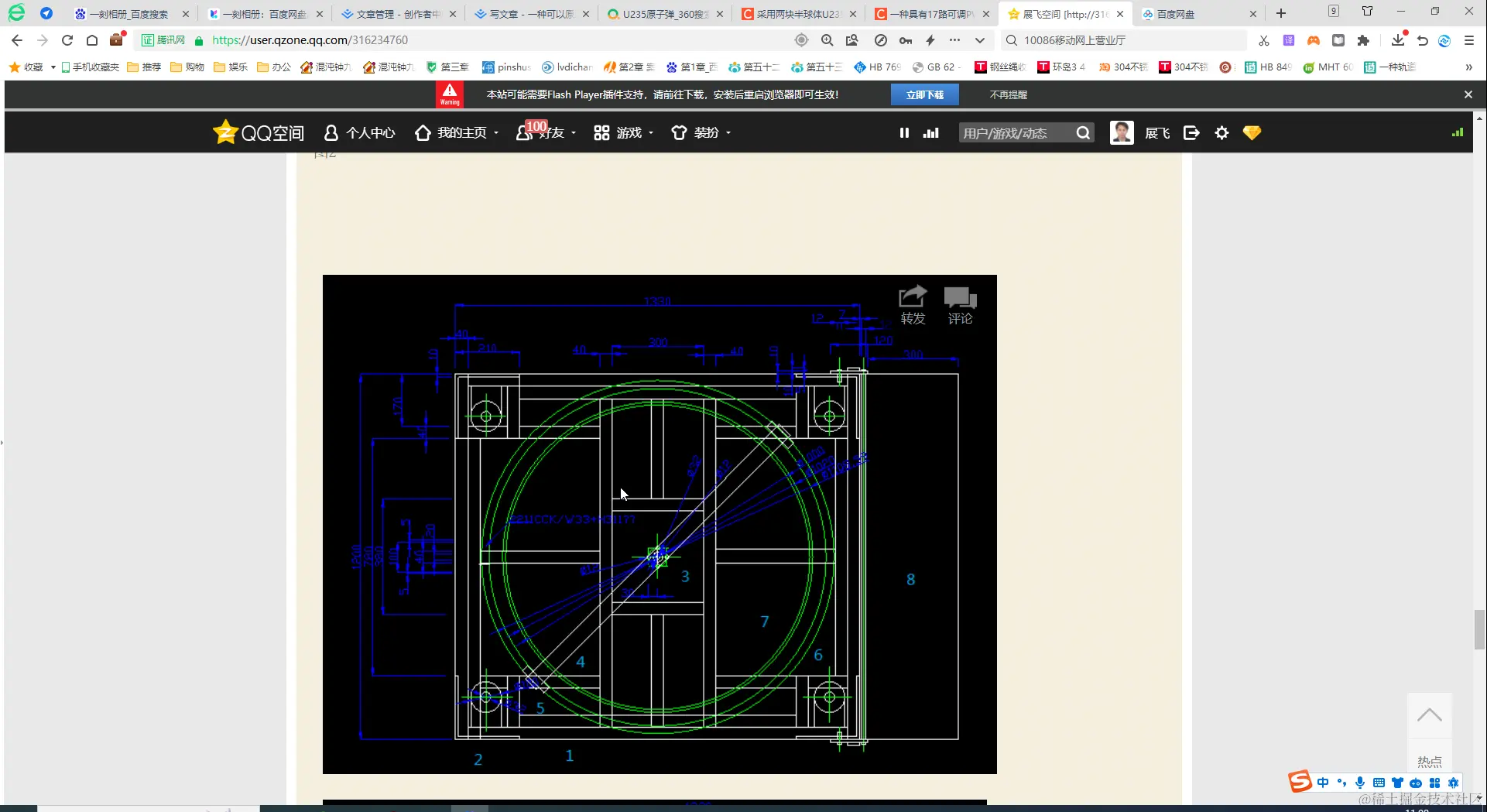Click the back-to-top arrow above 热点
The height and width of the screenshot is (812, 1487).
(1429, 715)
